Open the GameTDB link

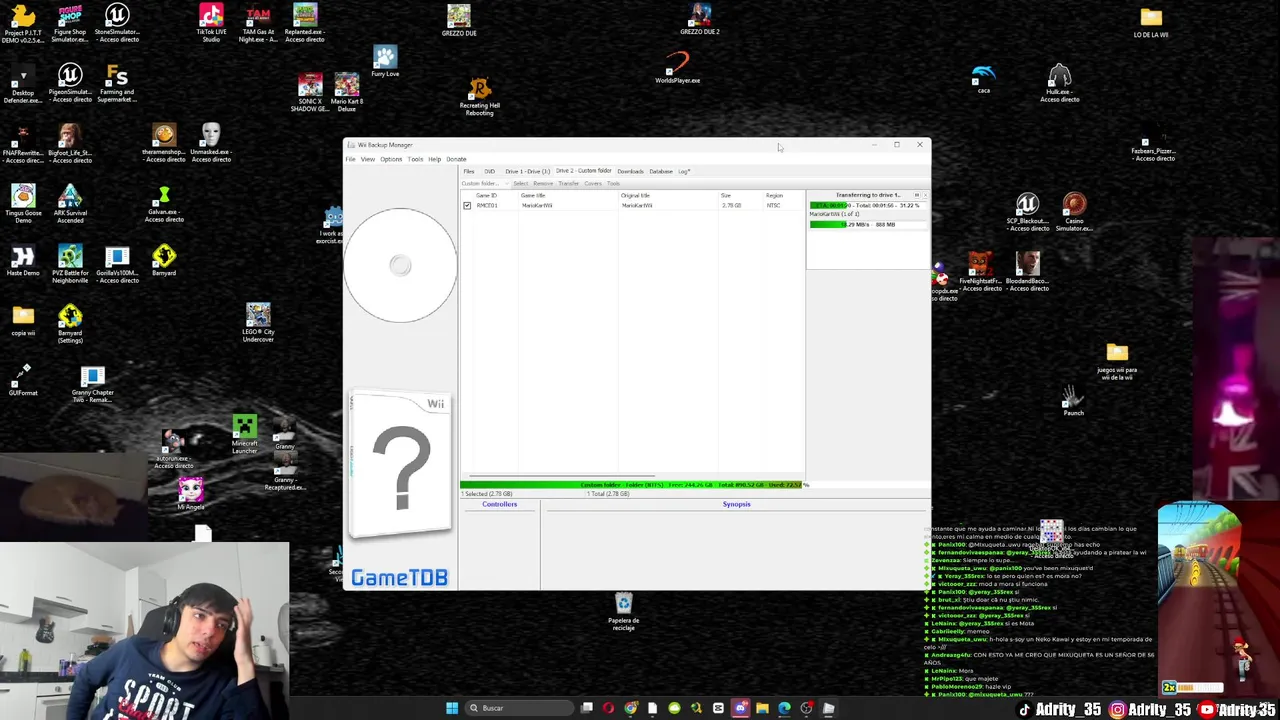point(399,577)
